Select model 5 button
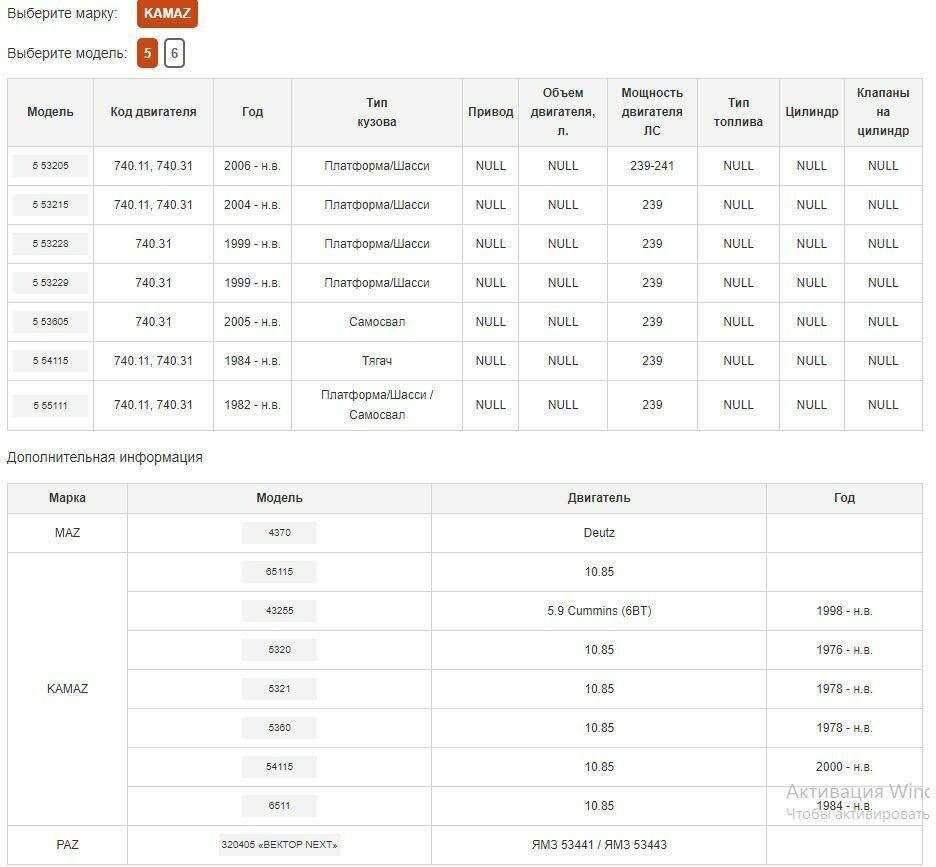The width and height of the screenshot is (936, 867). click(x=147, y=53)
